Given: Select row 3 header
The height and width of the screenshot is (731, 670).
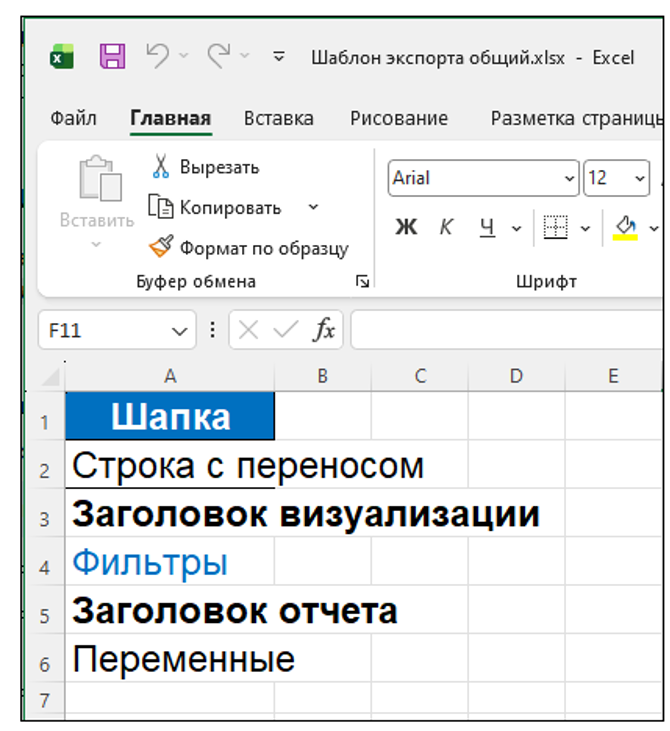Looking at the screenshot, I should pyautogui.click(x=45, y=513).
